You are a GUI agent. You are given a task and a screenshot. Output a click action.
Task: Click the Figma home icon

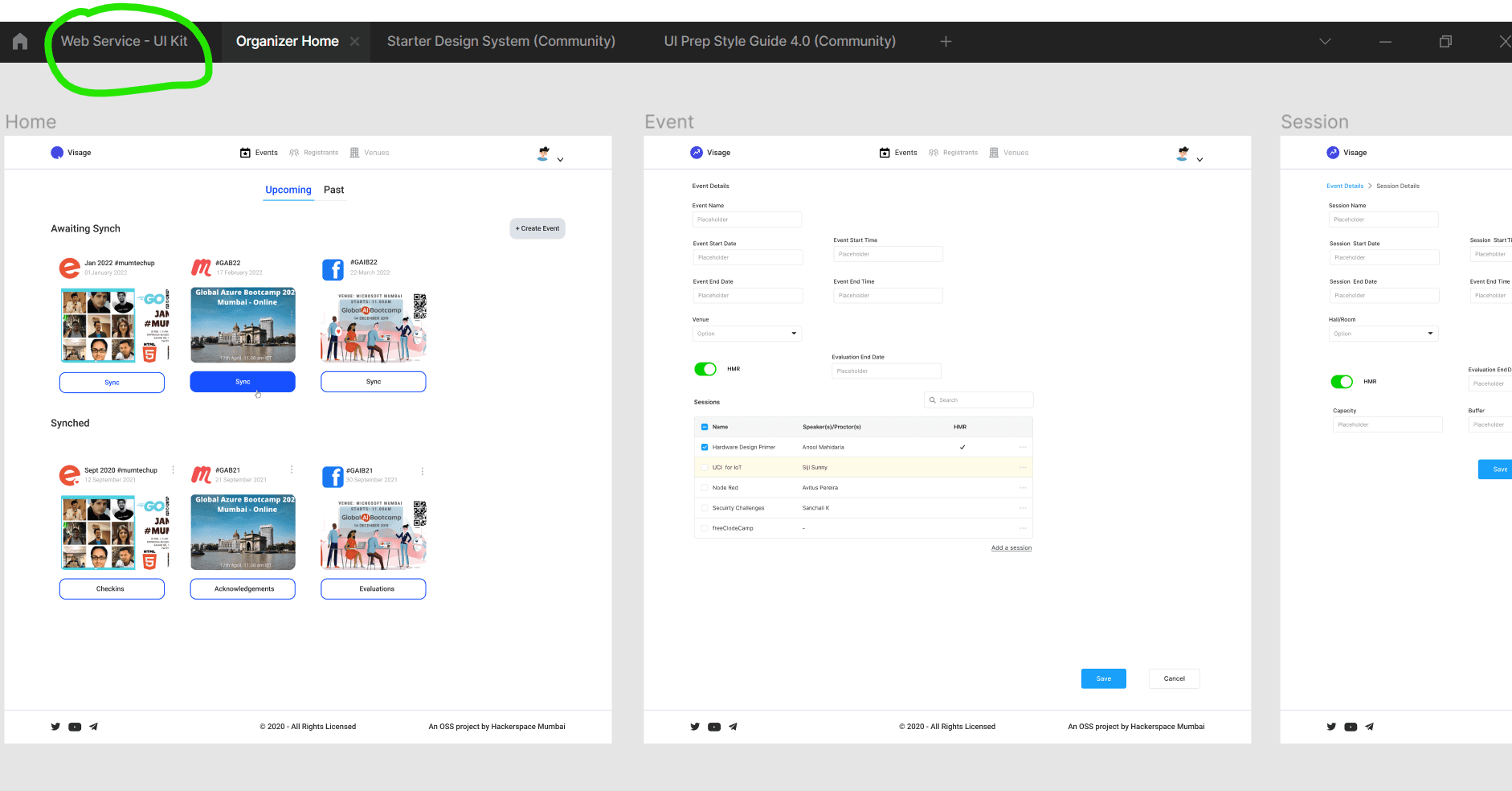[20, 42]
